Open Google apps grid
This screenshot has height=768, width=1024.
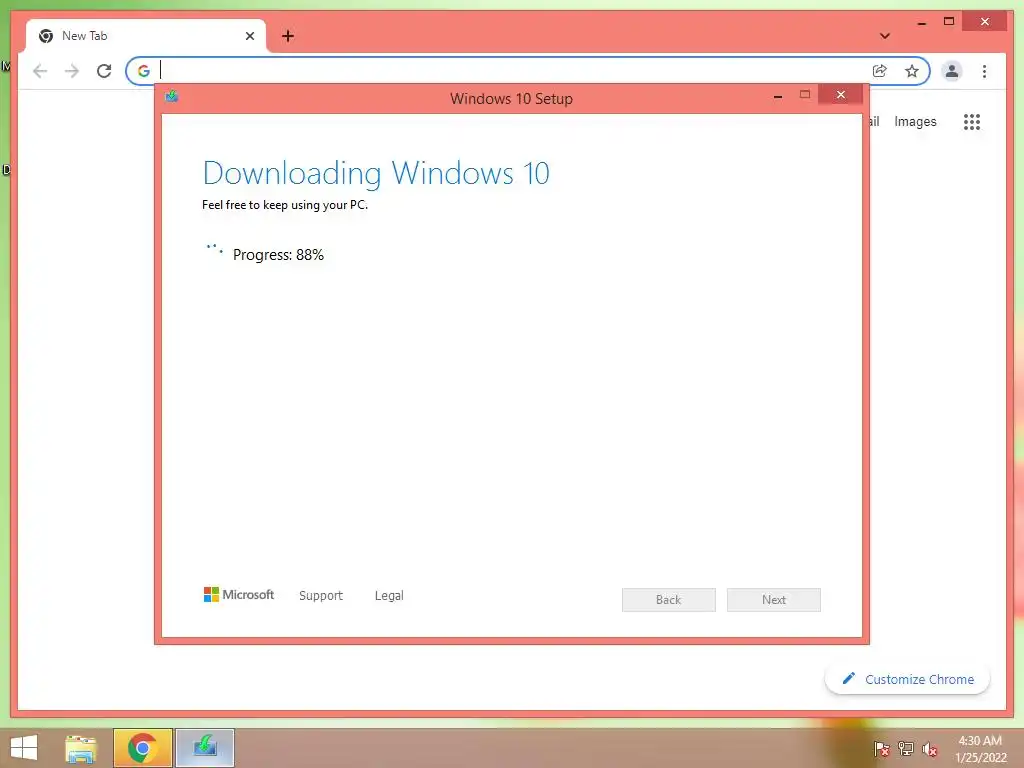972,121
